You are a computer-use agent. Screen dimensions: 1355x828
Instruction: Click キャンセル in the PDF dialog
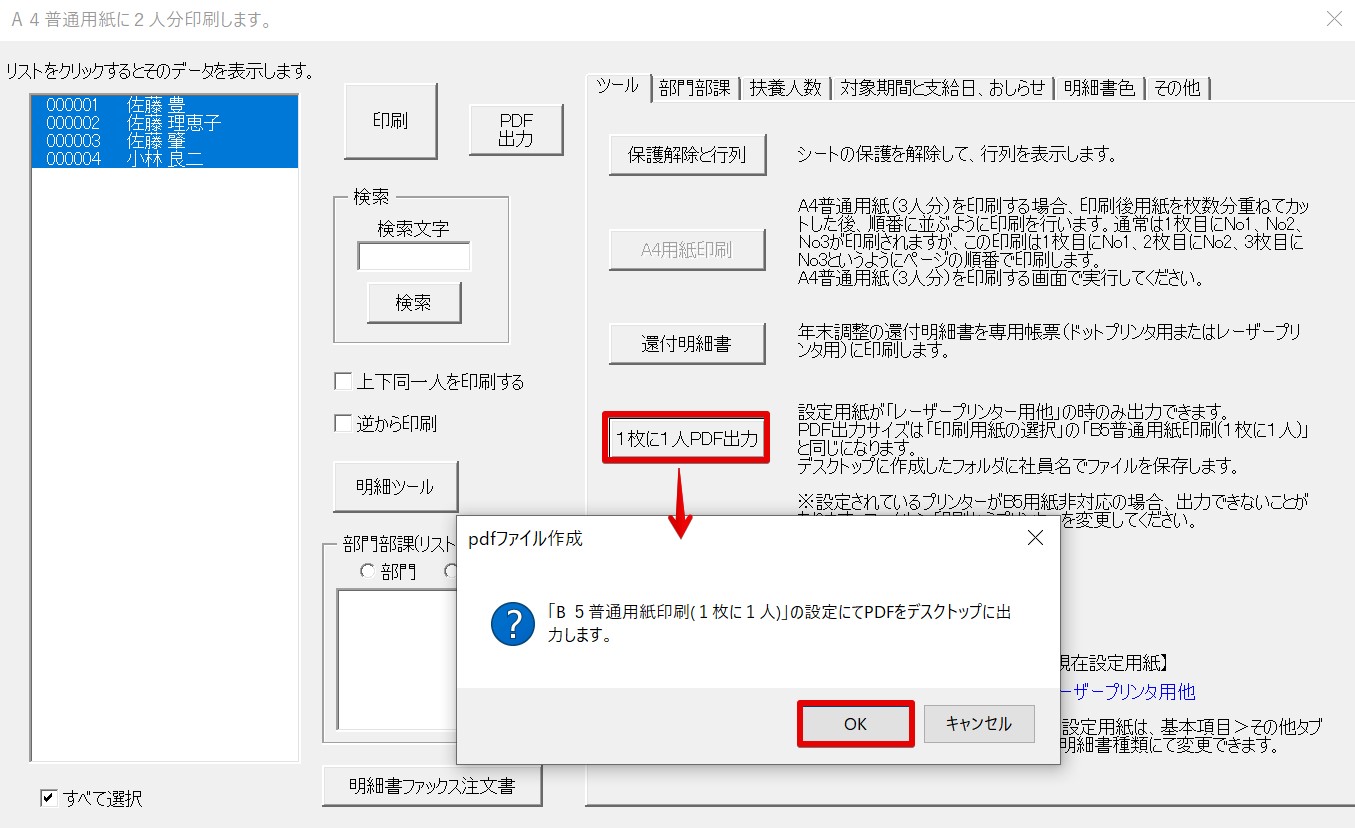click(x=978, y=724)
